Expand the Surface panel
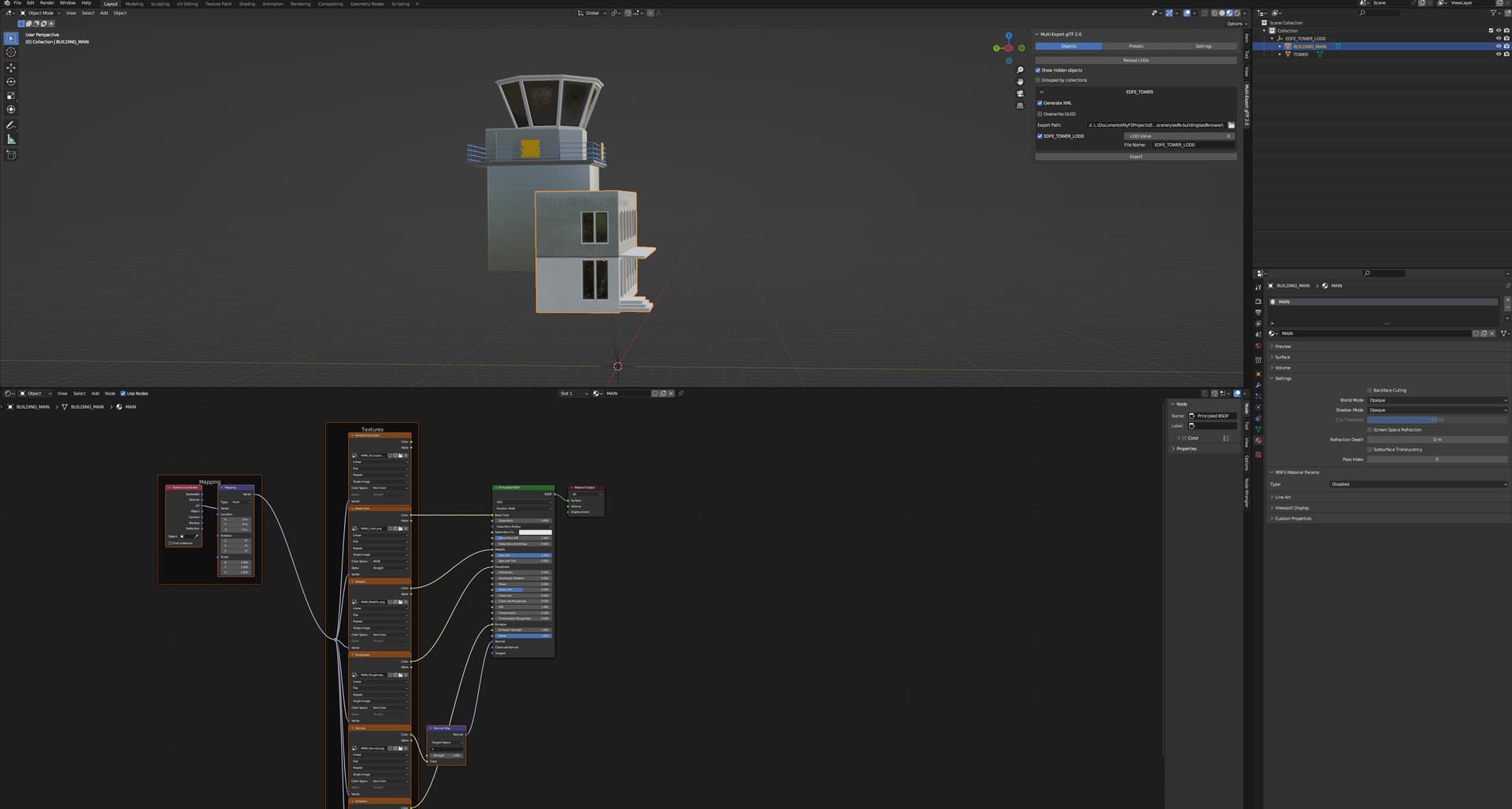The height and width of the screenshot is (809, 1512). [x=1282, y=358]
